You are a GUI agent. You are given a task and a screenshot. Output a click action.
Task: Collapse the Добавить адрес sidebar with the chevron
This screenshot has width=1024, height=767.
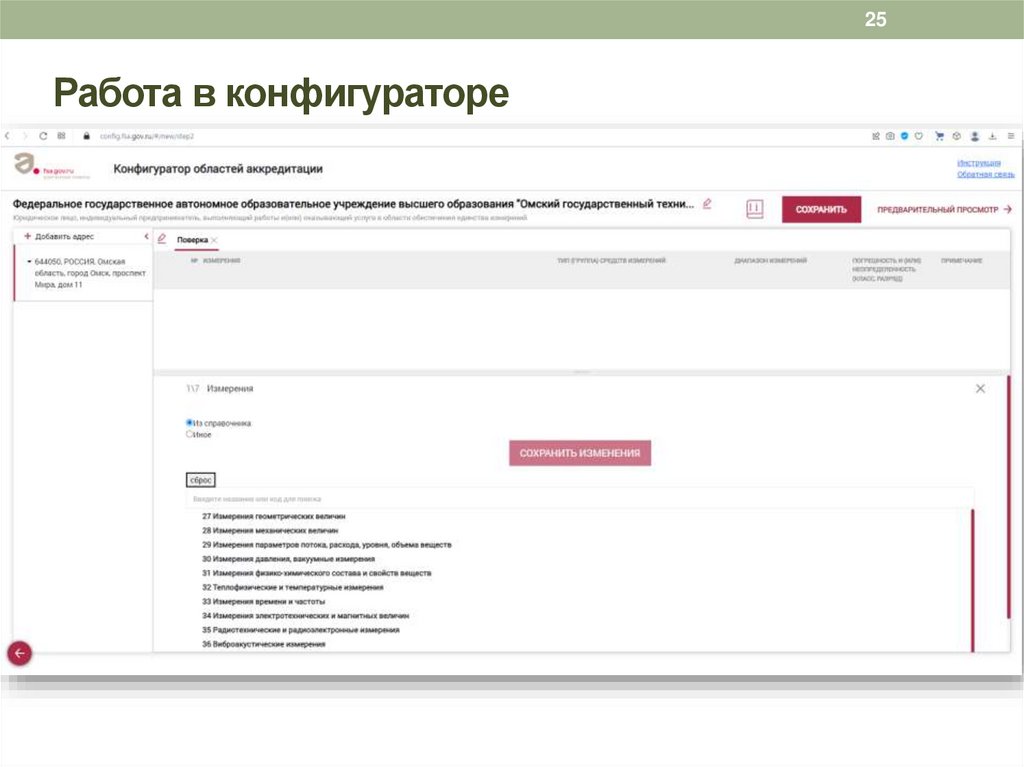pos(147,235)
